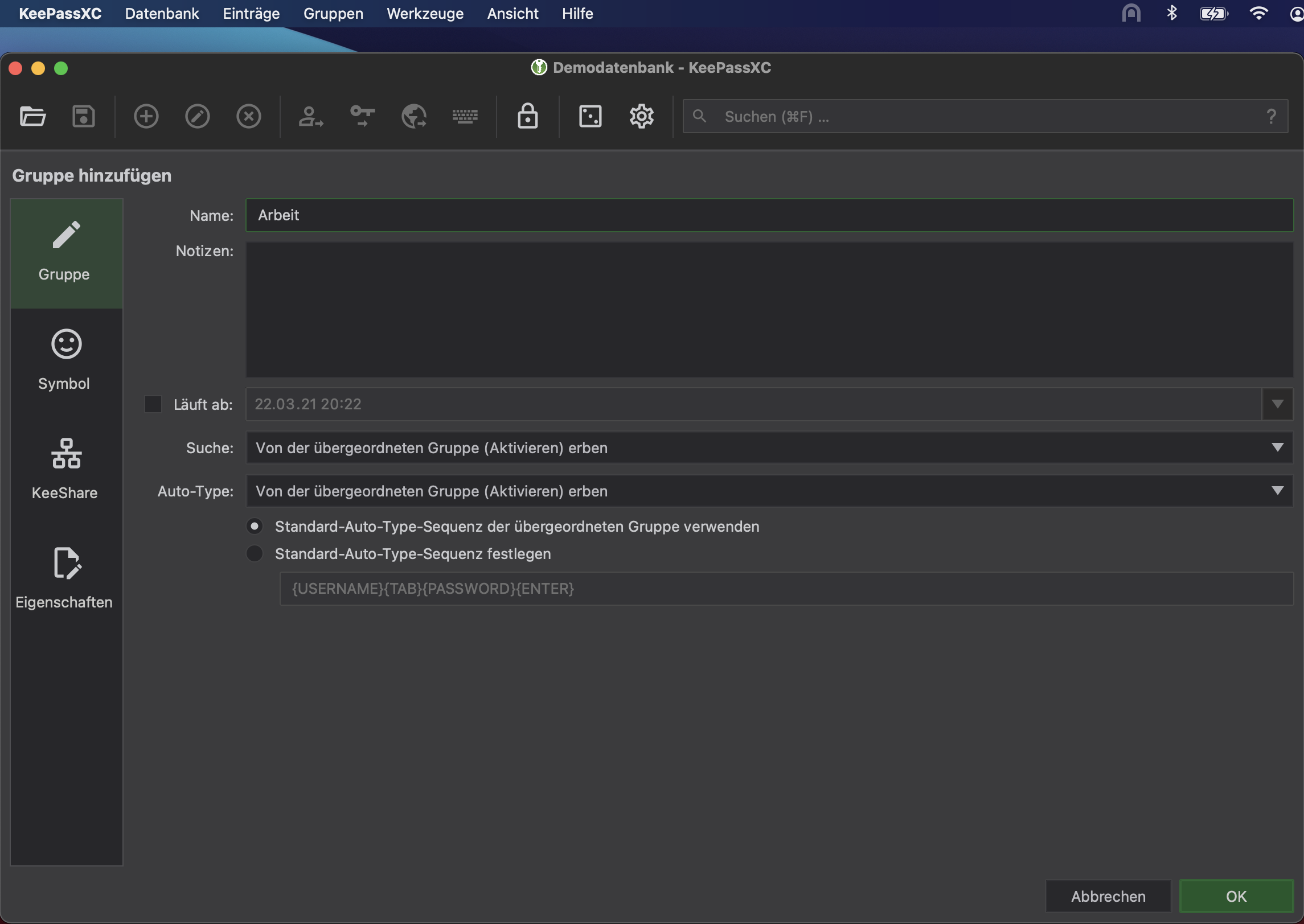Select Standard-Auto-Type-Sequenz festlegen radio button

(255, 553)
